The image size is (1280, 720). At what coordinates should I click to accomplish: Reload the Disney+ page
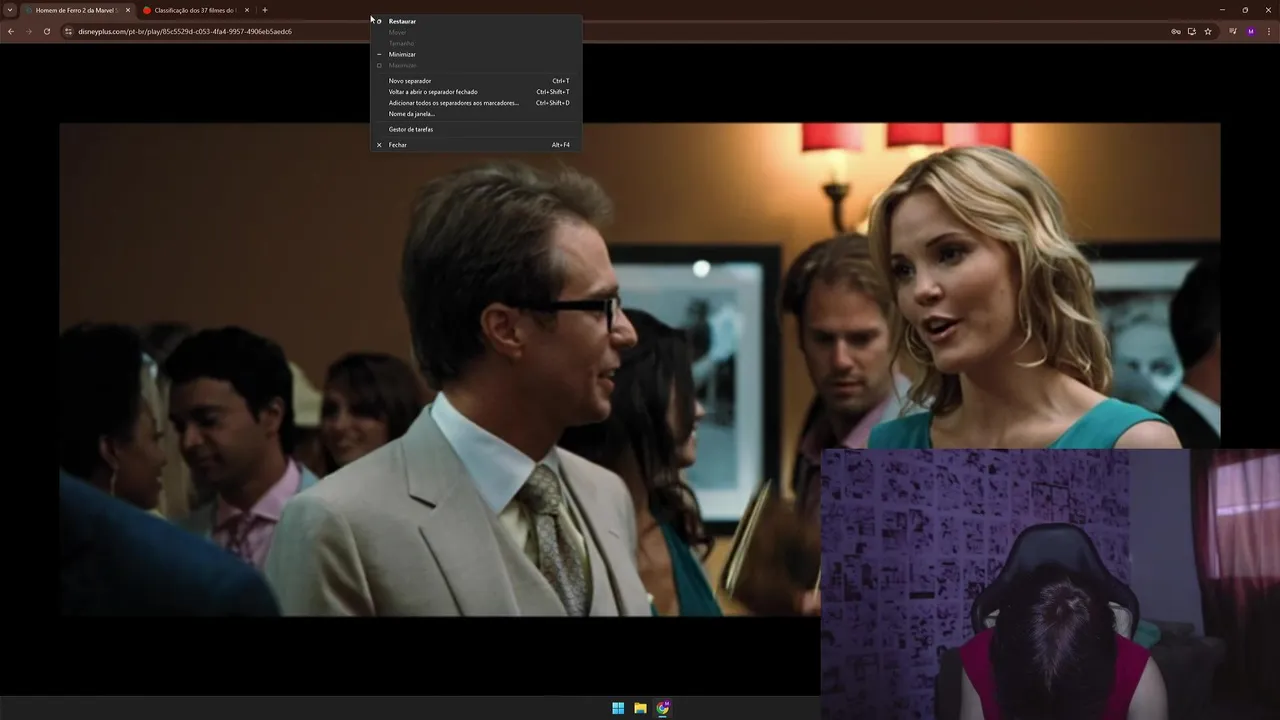(46, 31)
